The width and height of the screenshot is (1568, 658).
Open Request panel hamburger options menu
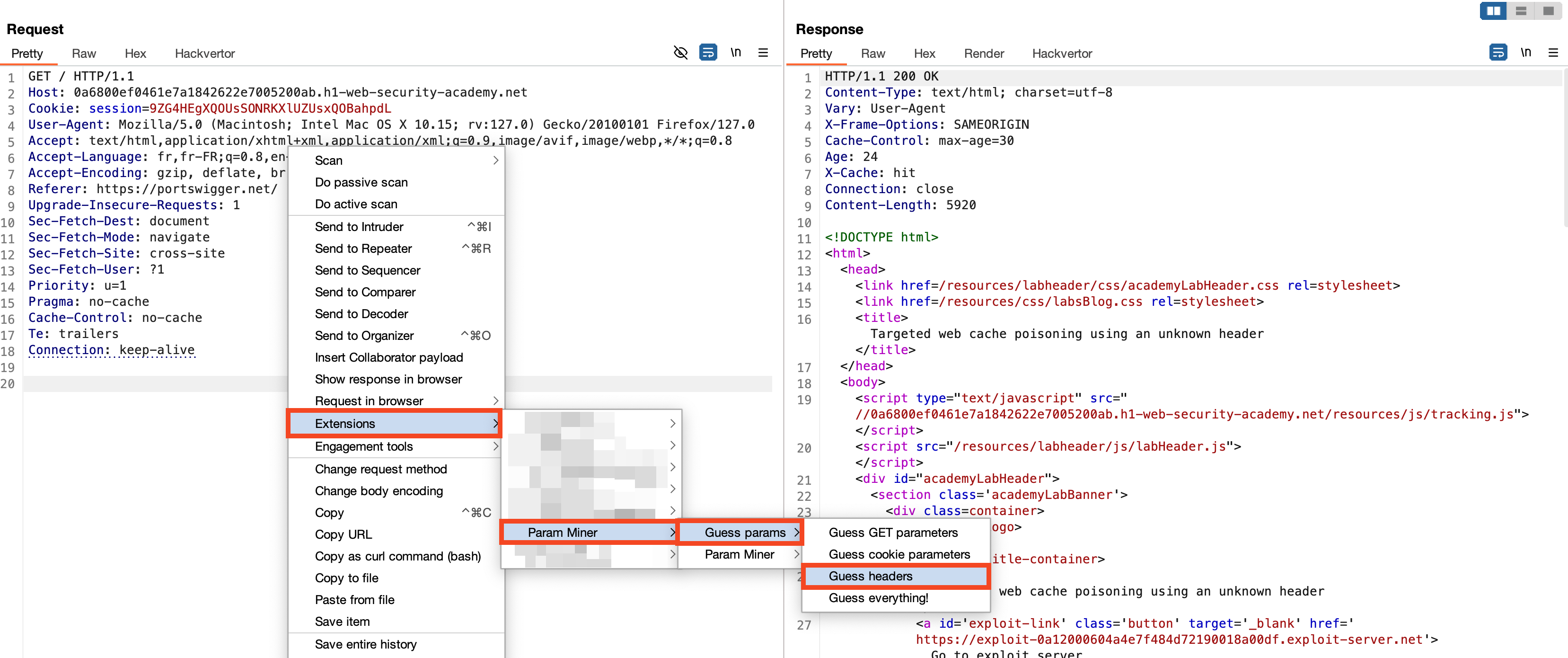(x=763, y=53)
